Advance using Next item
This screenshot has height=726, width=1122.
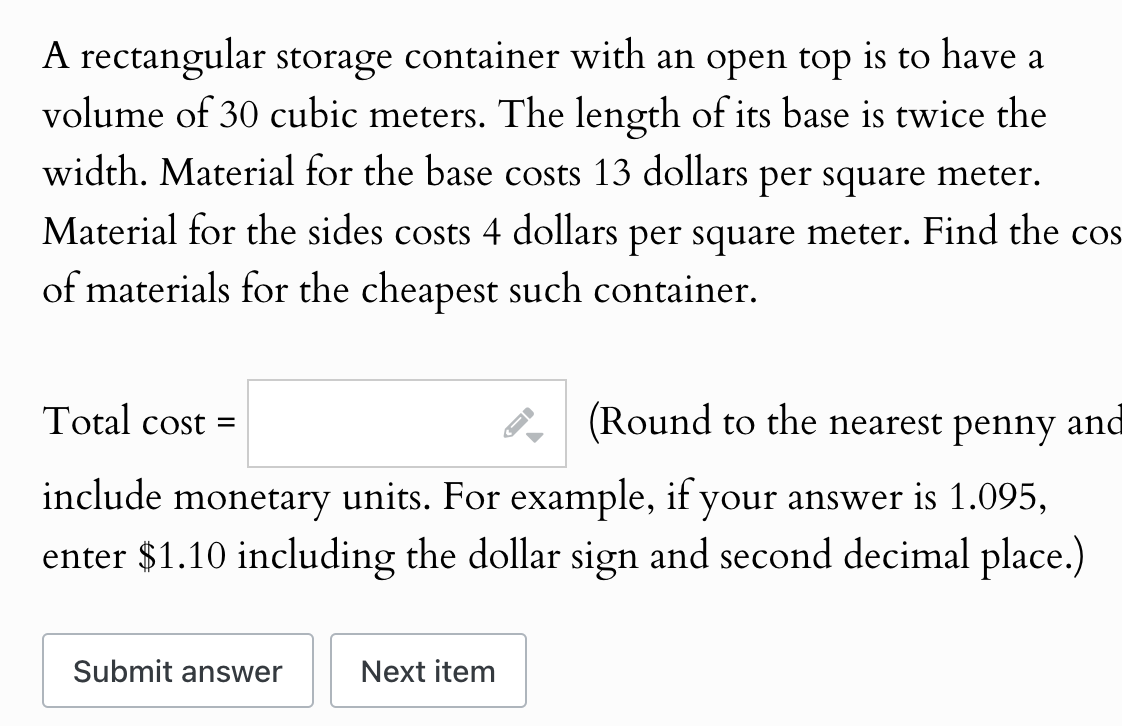[x=428, y=671]
